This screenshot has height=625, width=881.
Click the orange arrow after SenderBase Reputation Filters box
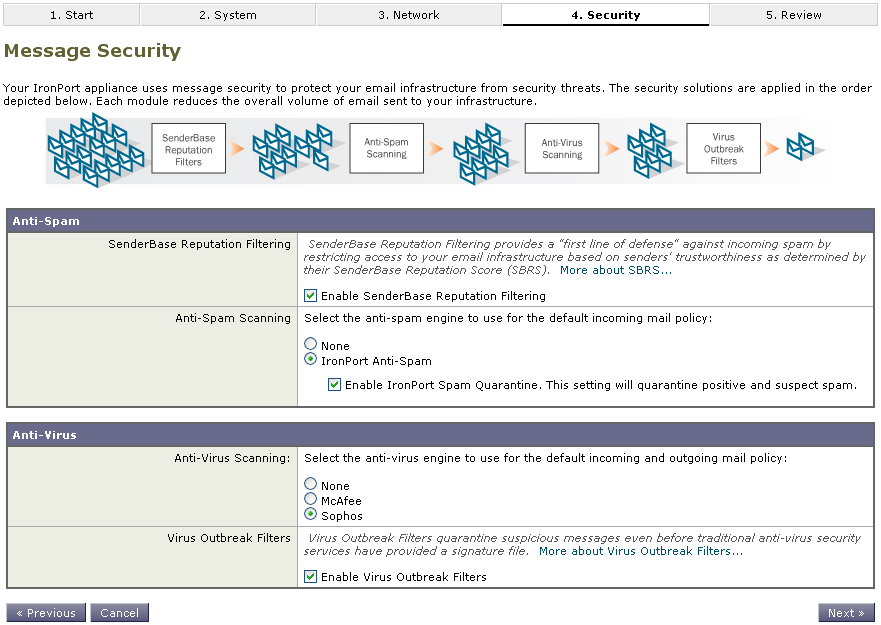pos(238,148)
